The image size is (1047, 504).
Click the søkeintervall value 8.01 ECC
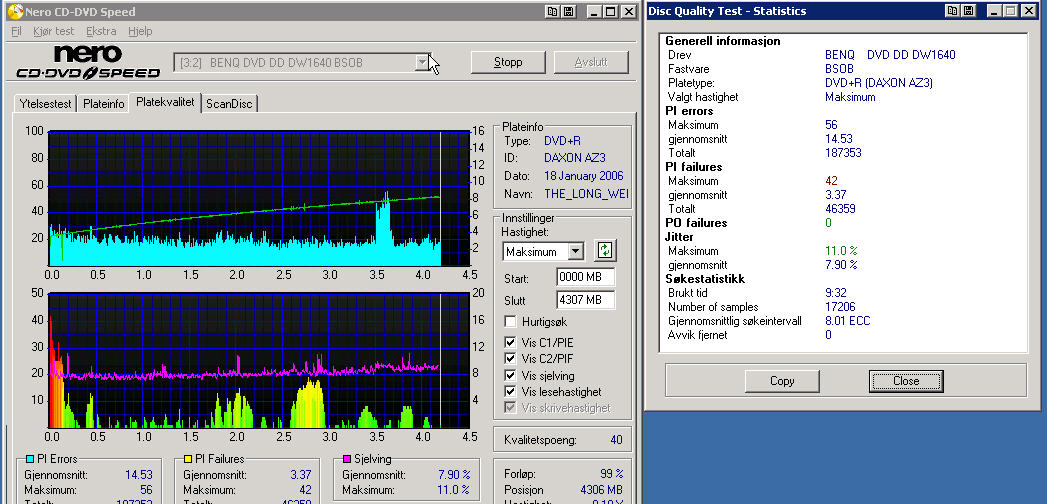pyautogui.click(x=848, y=321)
